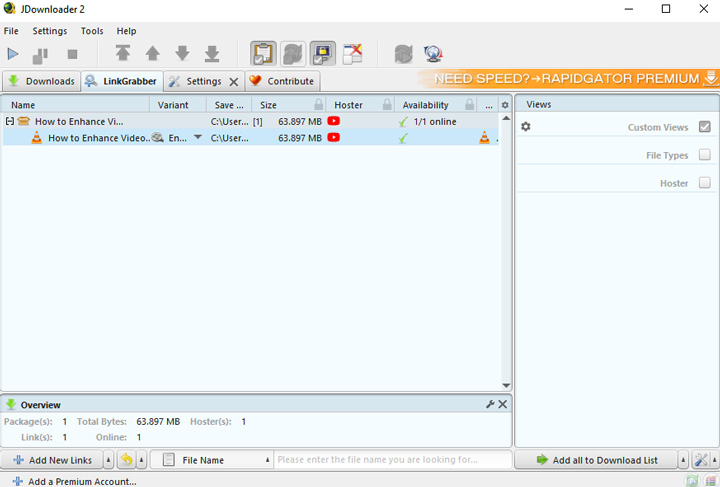720x487 pixels.
Task: Toggle the Hoster checkbox
Action: click(704, 183)
